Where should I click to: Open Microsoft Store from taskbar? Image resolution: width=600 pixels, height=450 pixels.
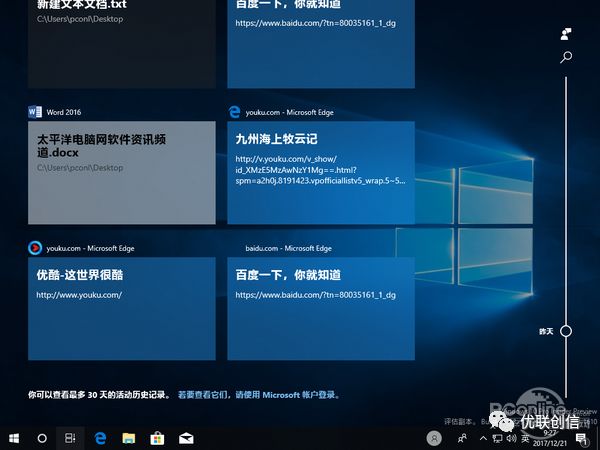157,438
